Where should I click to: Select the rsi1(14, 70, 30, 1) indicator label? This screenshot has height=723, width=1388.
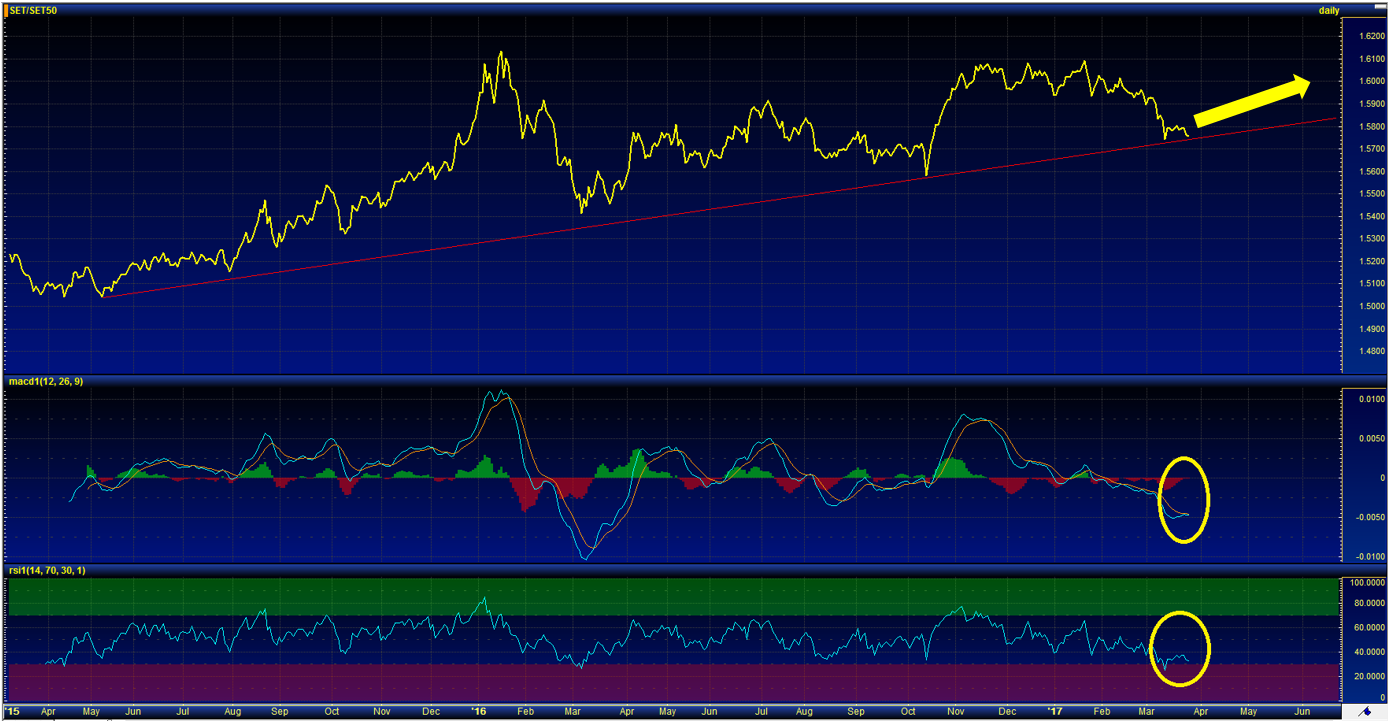point(48,572)
